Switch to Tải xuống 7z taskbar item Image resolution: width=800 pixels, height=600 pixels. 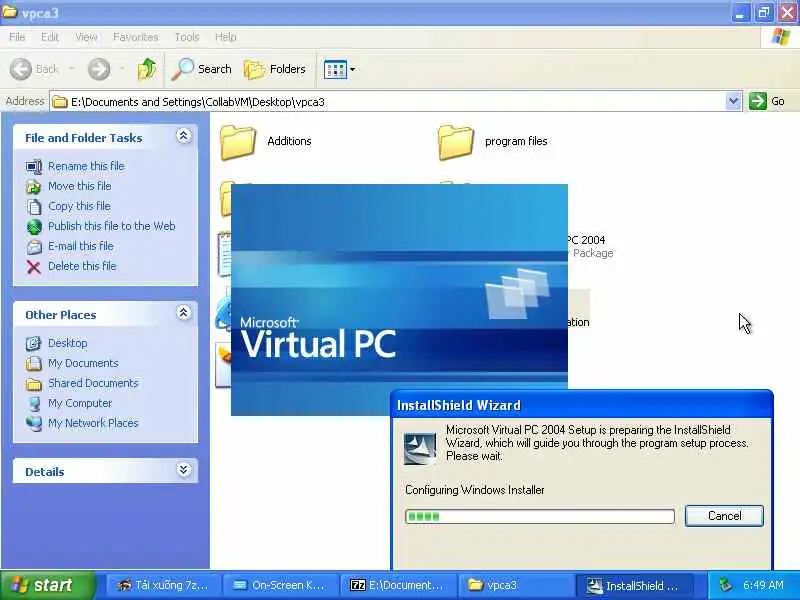tap(163, 585)
